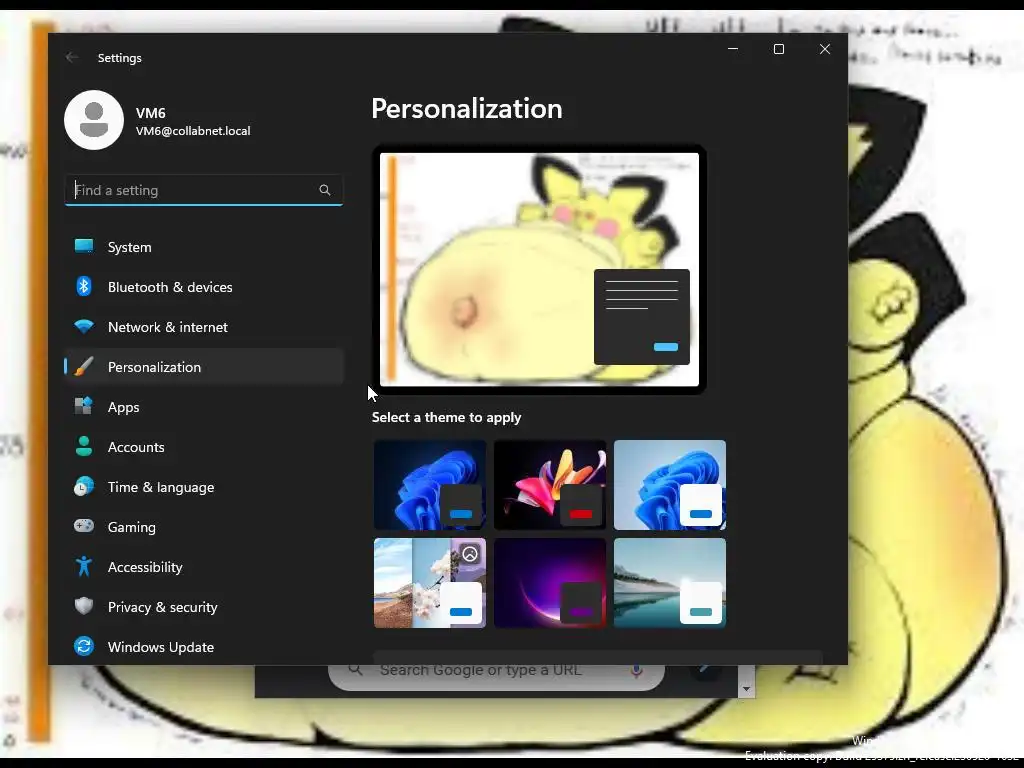1024x768 pixels.
Task: Open Time & language settings
Action: 204,487
